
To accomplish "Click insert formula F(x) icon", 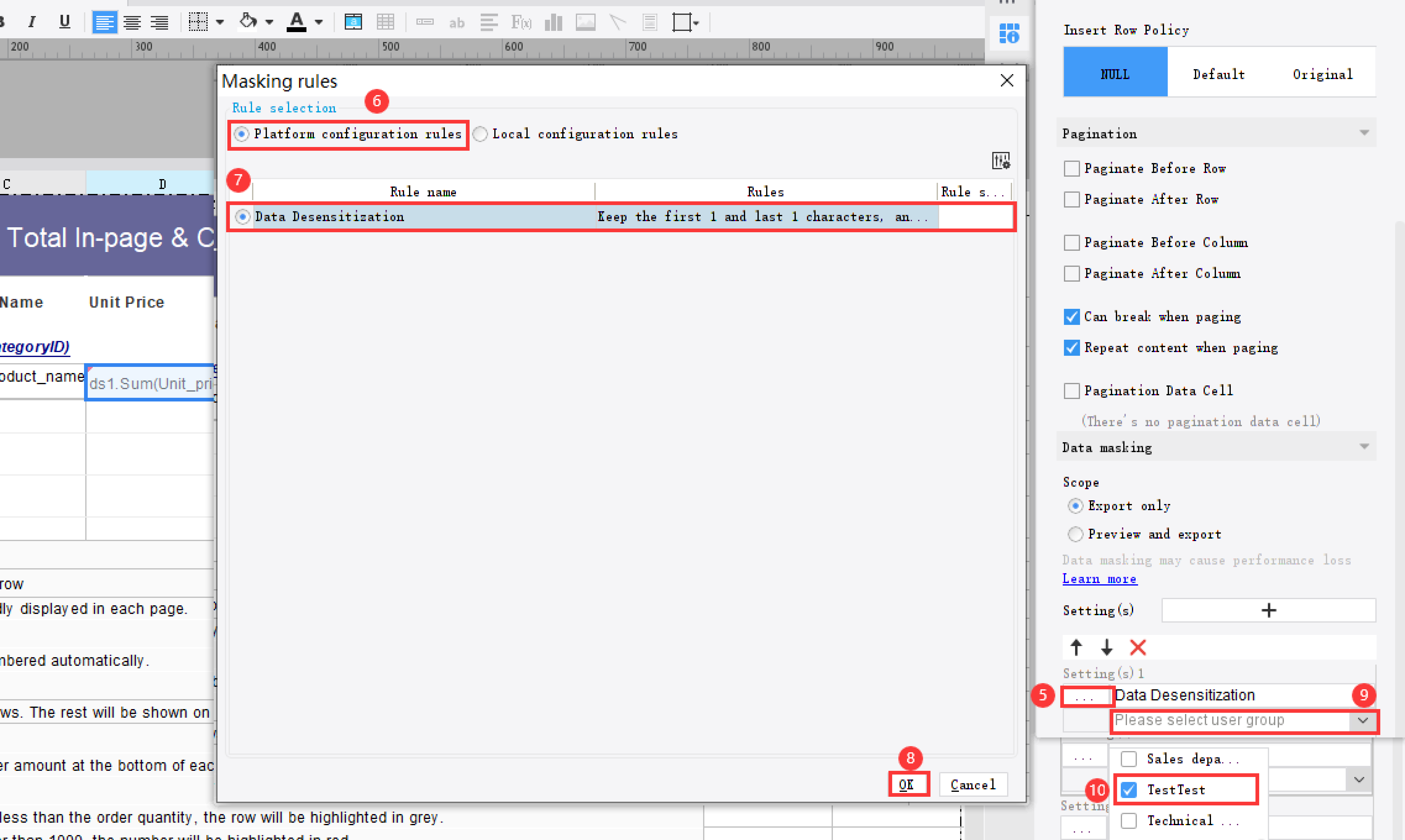I will 521,22.
